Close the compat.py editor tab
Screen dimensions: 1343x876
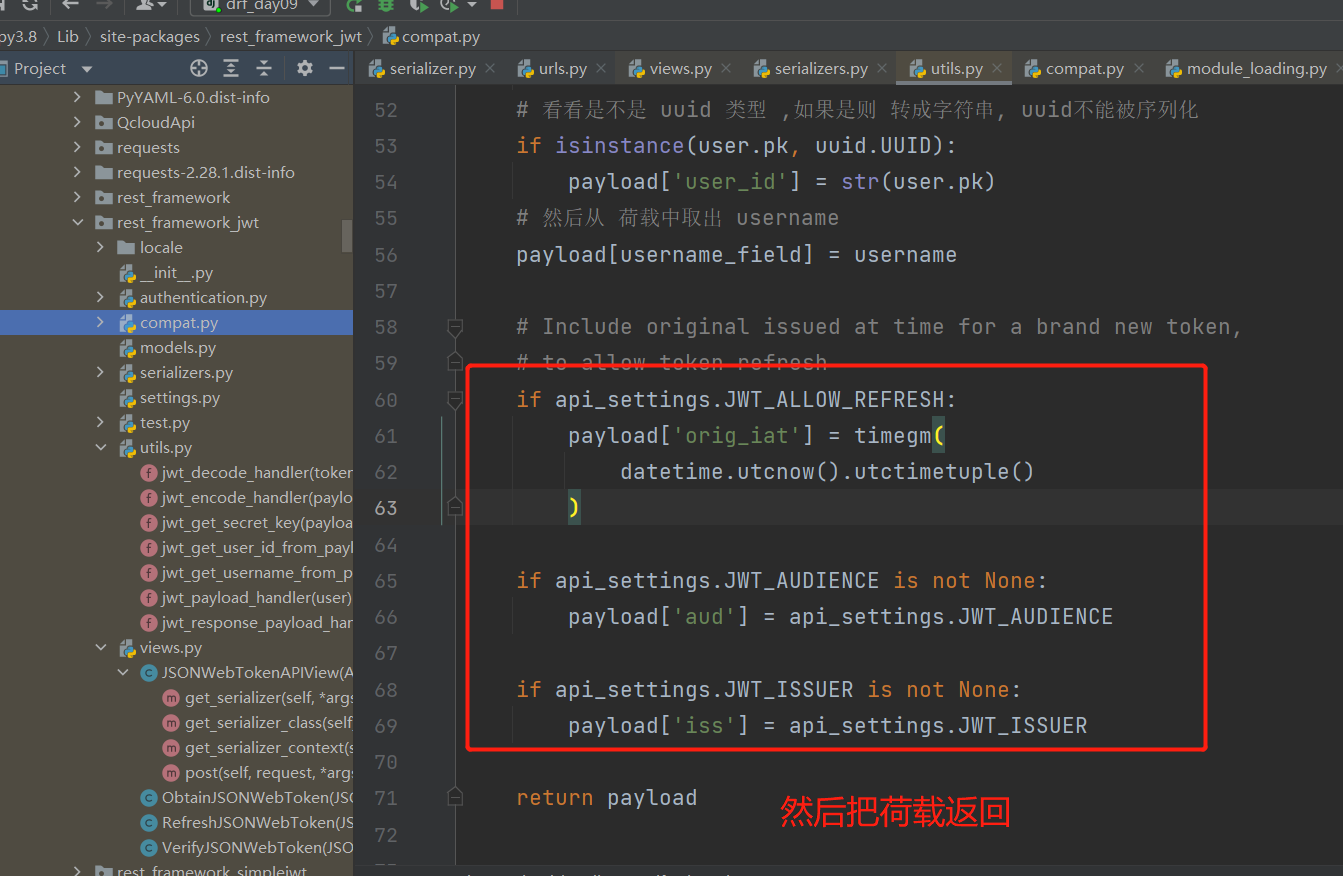[x=1138, y=69]
